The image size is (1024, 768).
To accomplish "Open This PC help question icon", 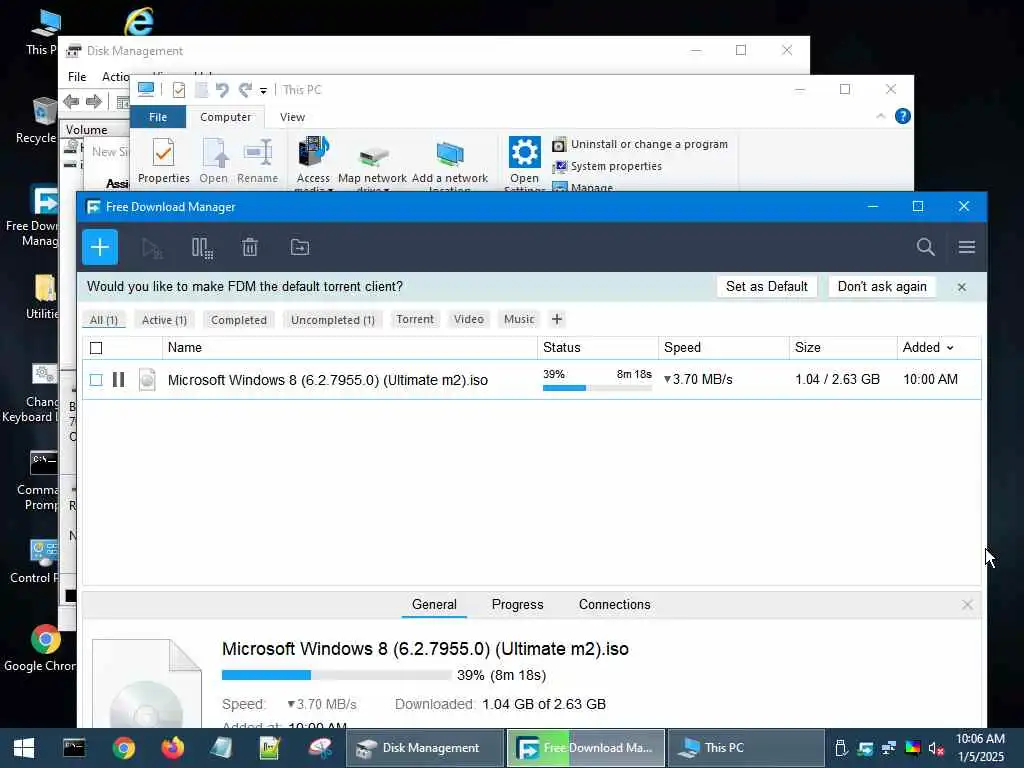I will pos(903,116).
